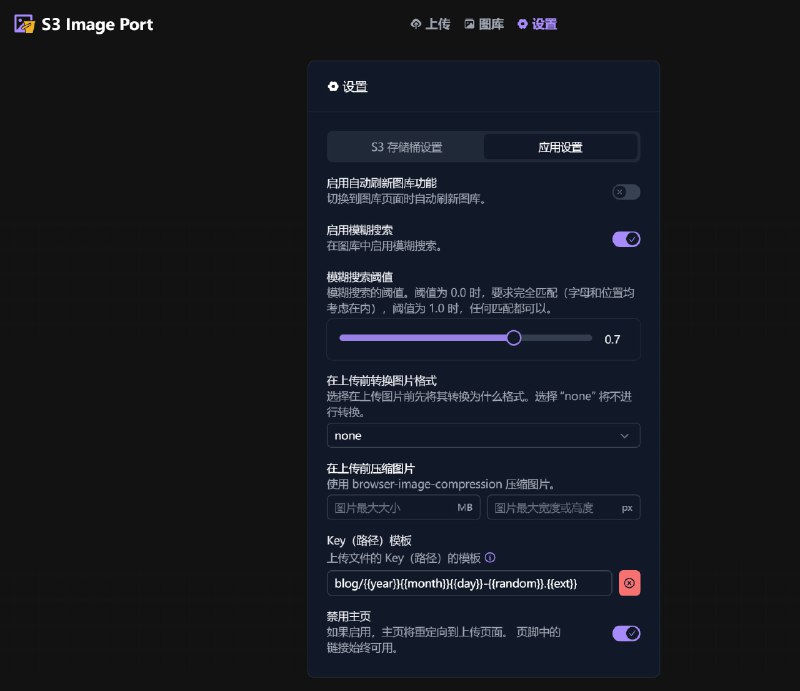This screenshot has height=691, width=800.
Task: Click the info icon next to Key 模板
Action: point(489,559)
